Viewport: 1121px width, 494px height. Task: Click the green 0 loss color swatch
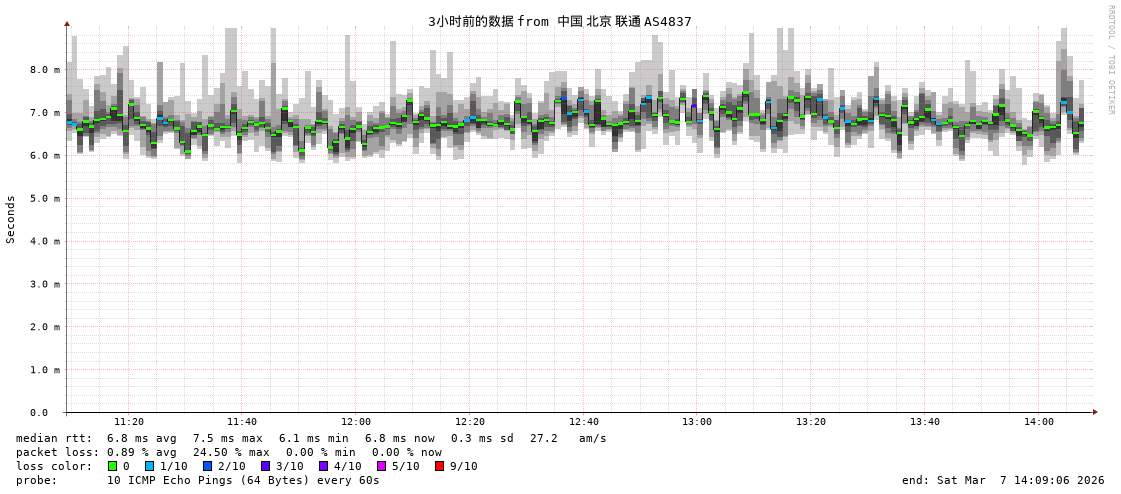tap(112, 466)
